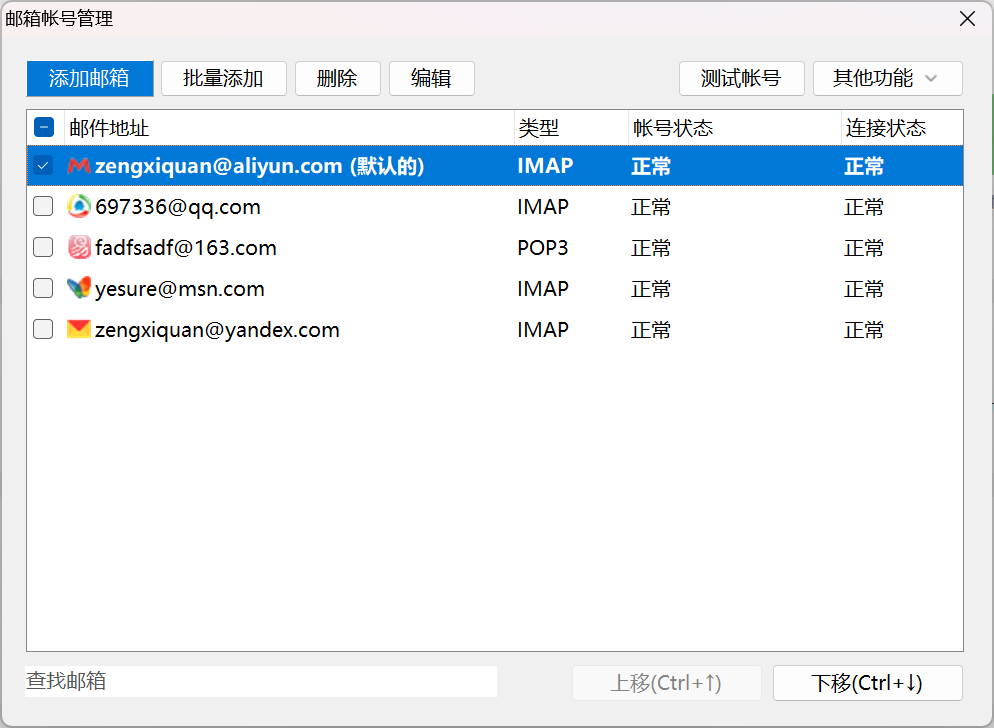Image resolution: width=994 pixels, height=728 pixels.
Task: Click 连接状态 正常 in the zengxiquan@yandex.com row
Action: click(x=863, y=330)
